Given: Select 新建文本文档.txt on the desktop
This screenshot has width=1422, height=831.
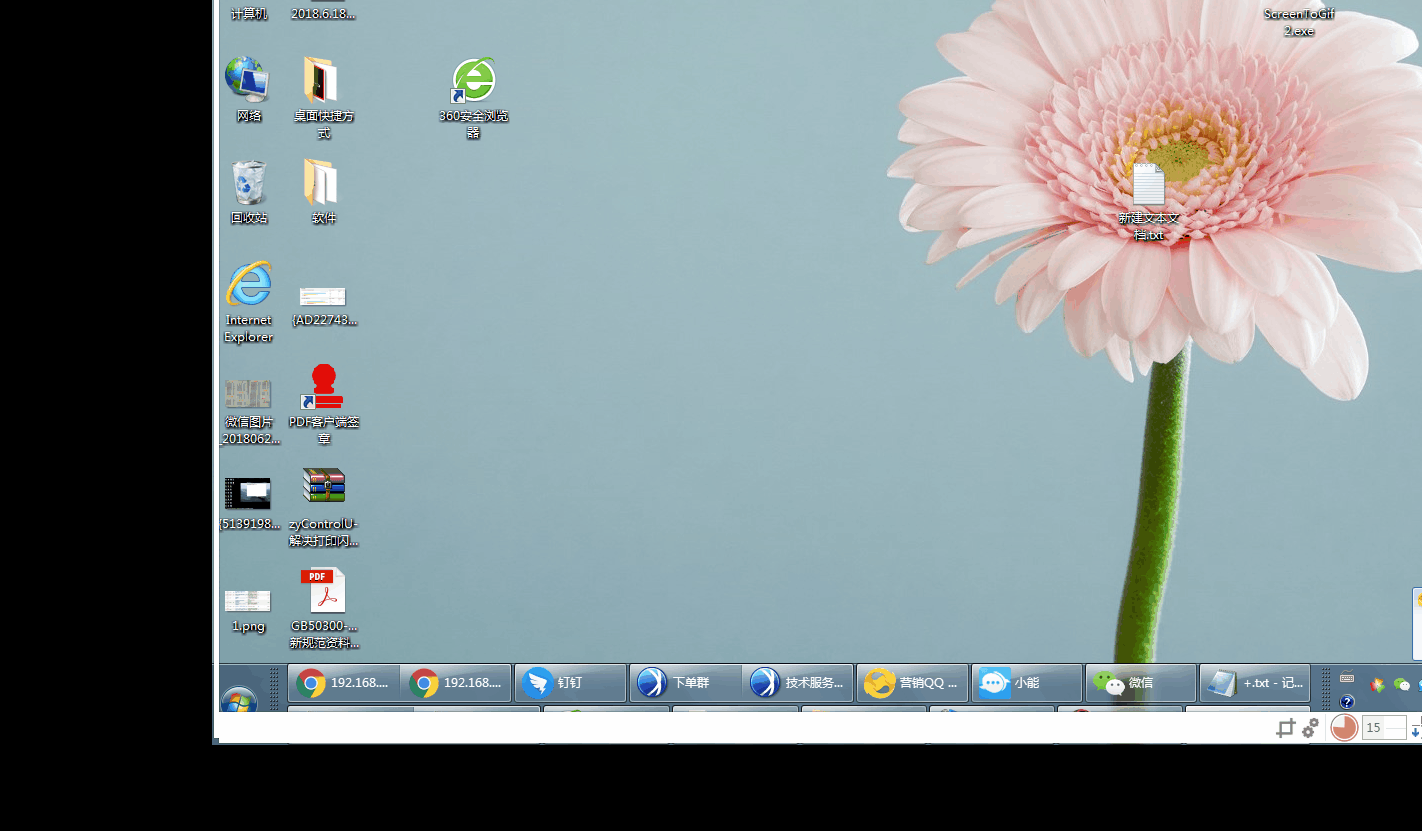Looking at the screenshot, I should coord(1148,186).
